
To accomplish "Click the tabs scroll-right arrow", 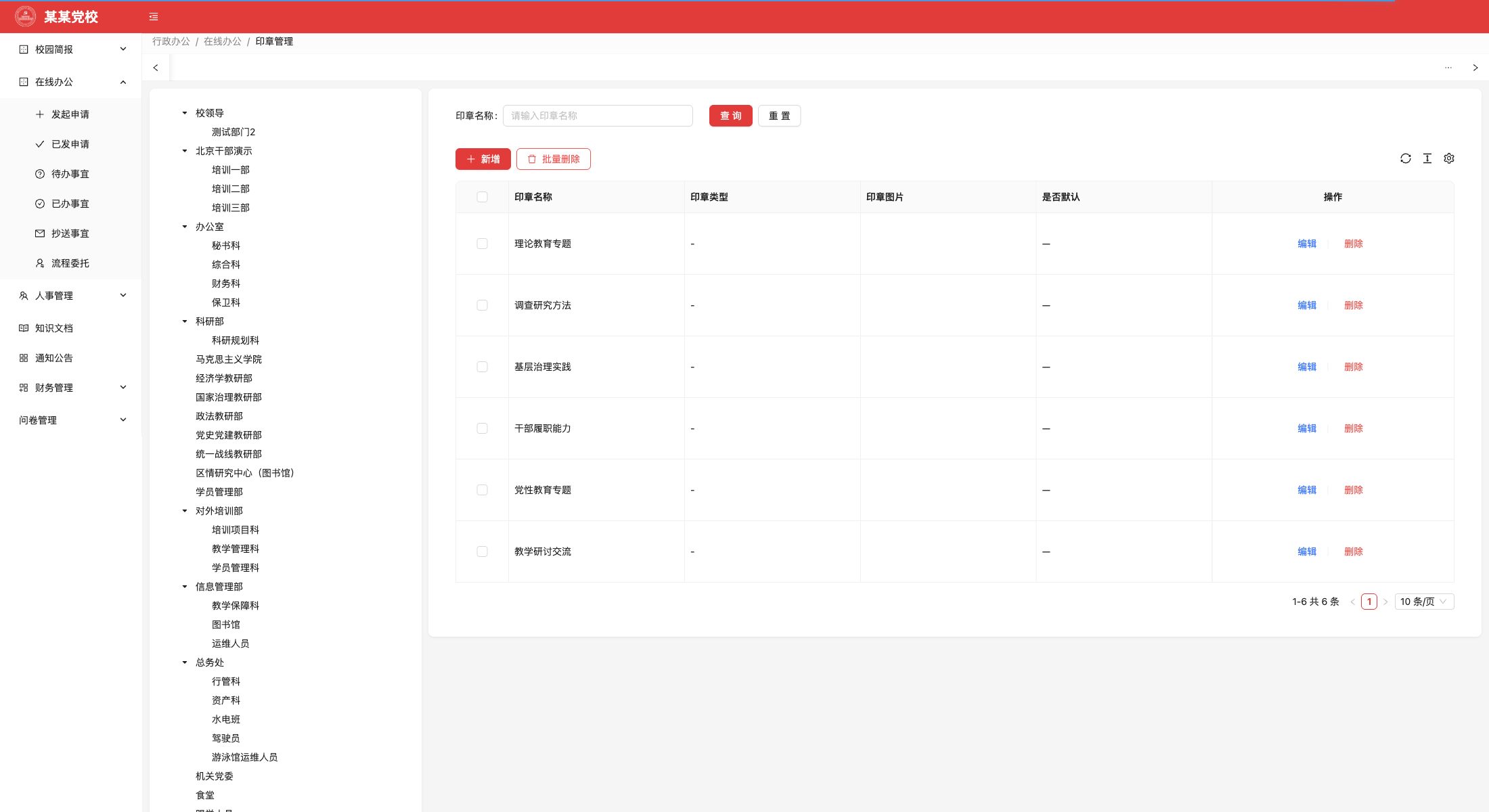I will click(x=1475, y=68).
